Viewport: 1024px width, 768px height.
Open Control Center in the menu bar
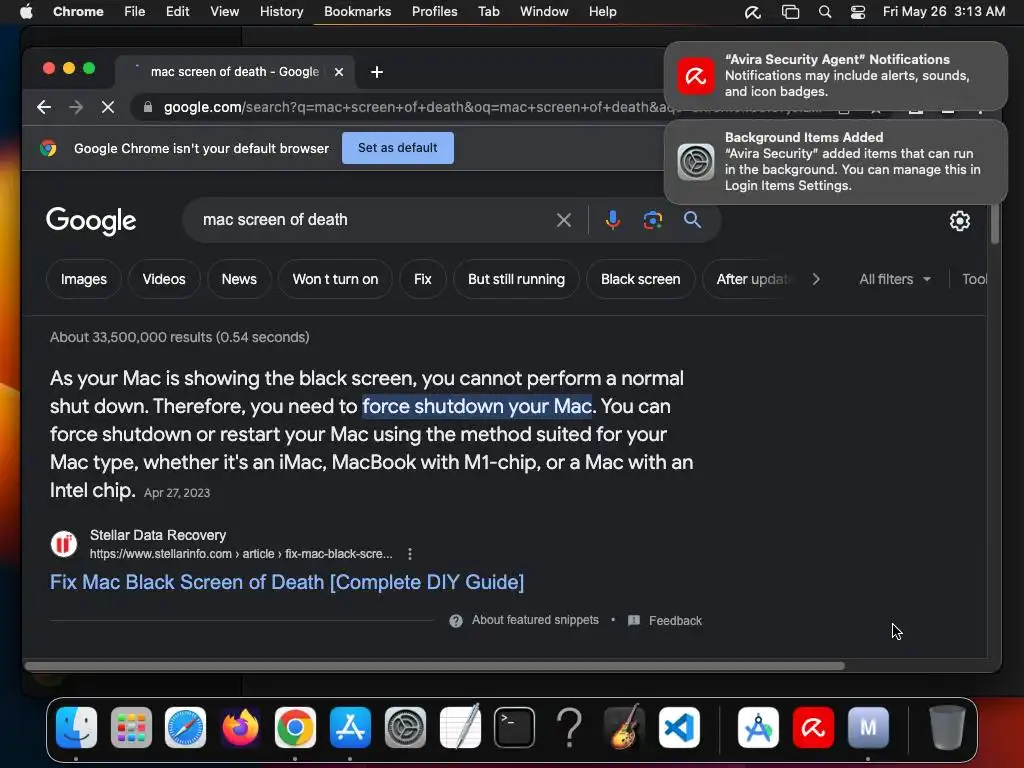click(857, 12)
